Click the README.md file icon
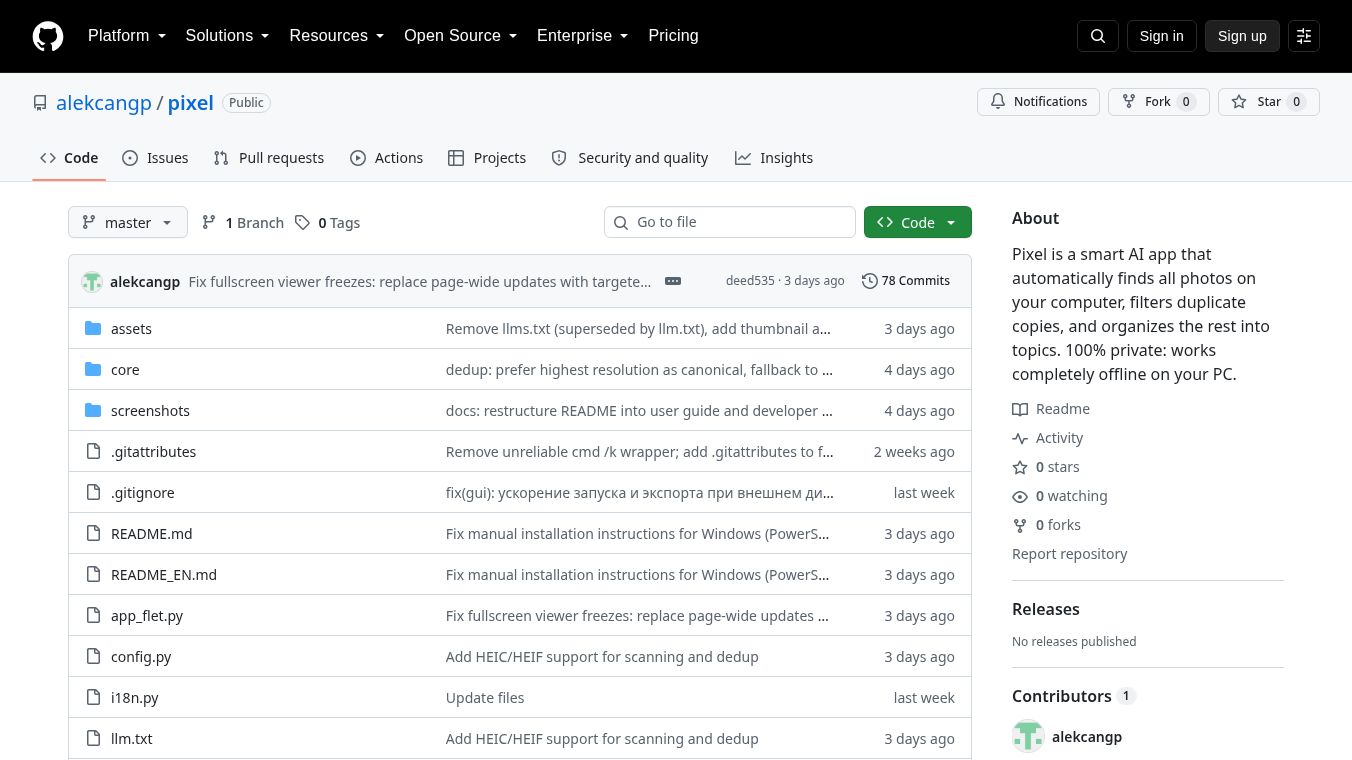The image size is (1352, 760). [x=93, y=533]
